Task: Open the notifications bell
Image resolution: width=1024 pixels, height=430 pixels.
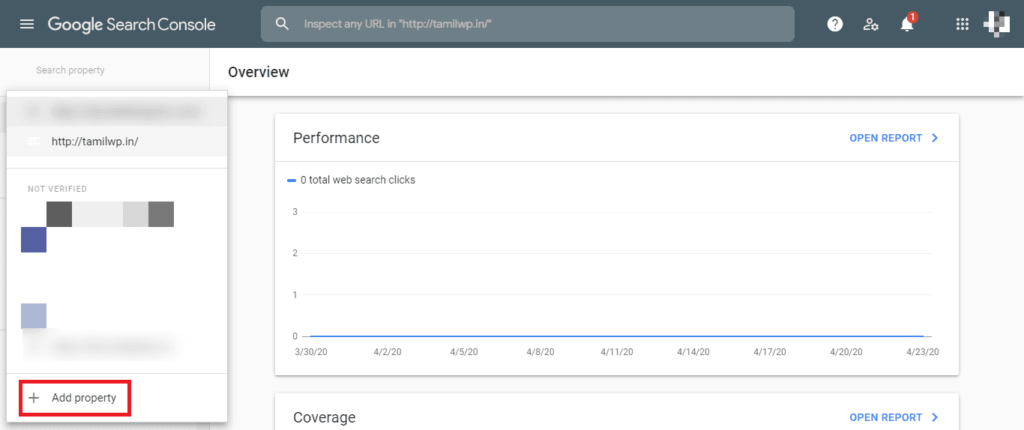Action: [907, 24]
